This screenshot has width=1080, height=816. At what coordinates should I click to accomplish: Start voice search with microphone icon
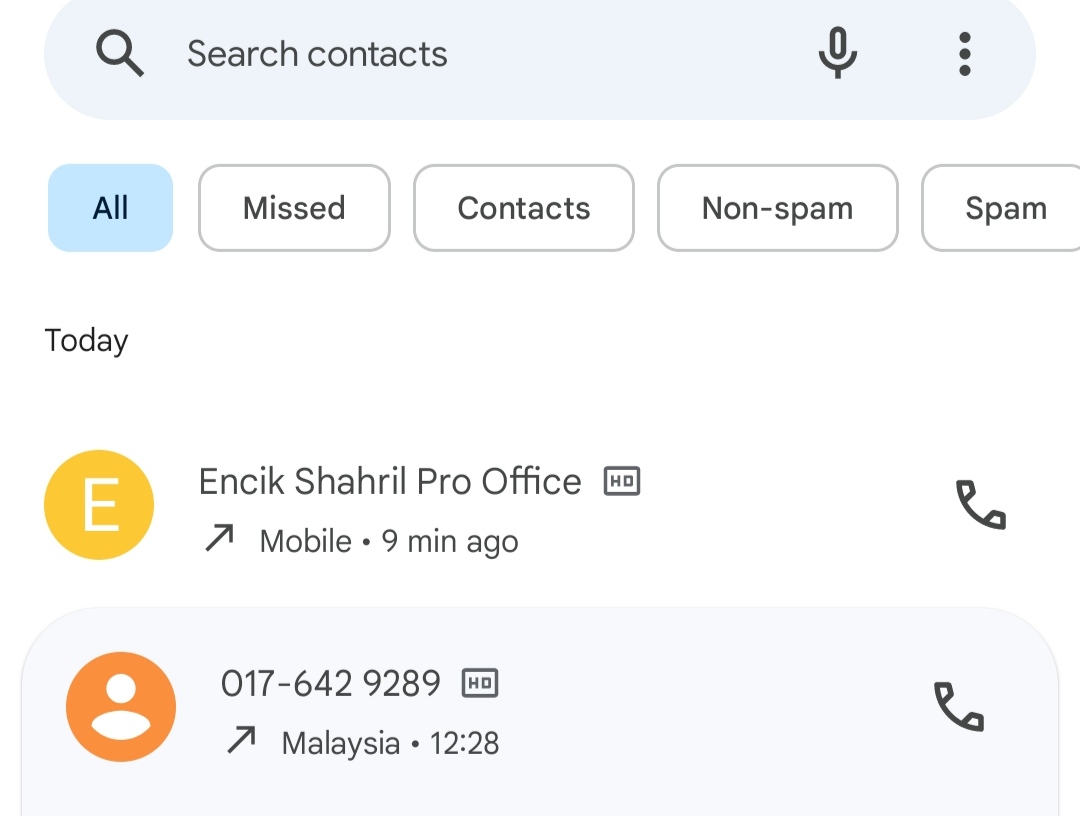tap(836, 53)
